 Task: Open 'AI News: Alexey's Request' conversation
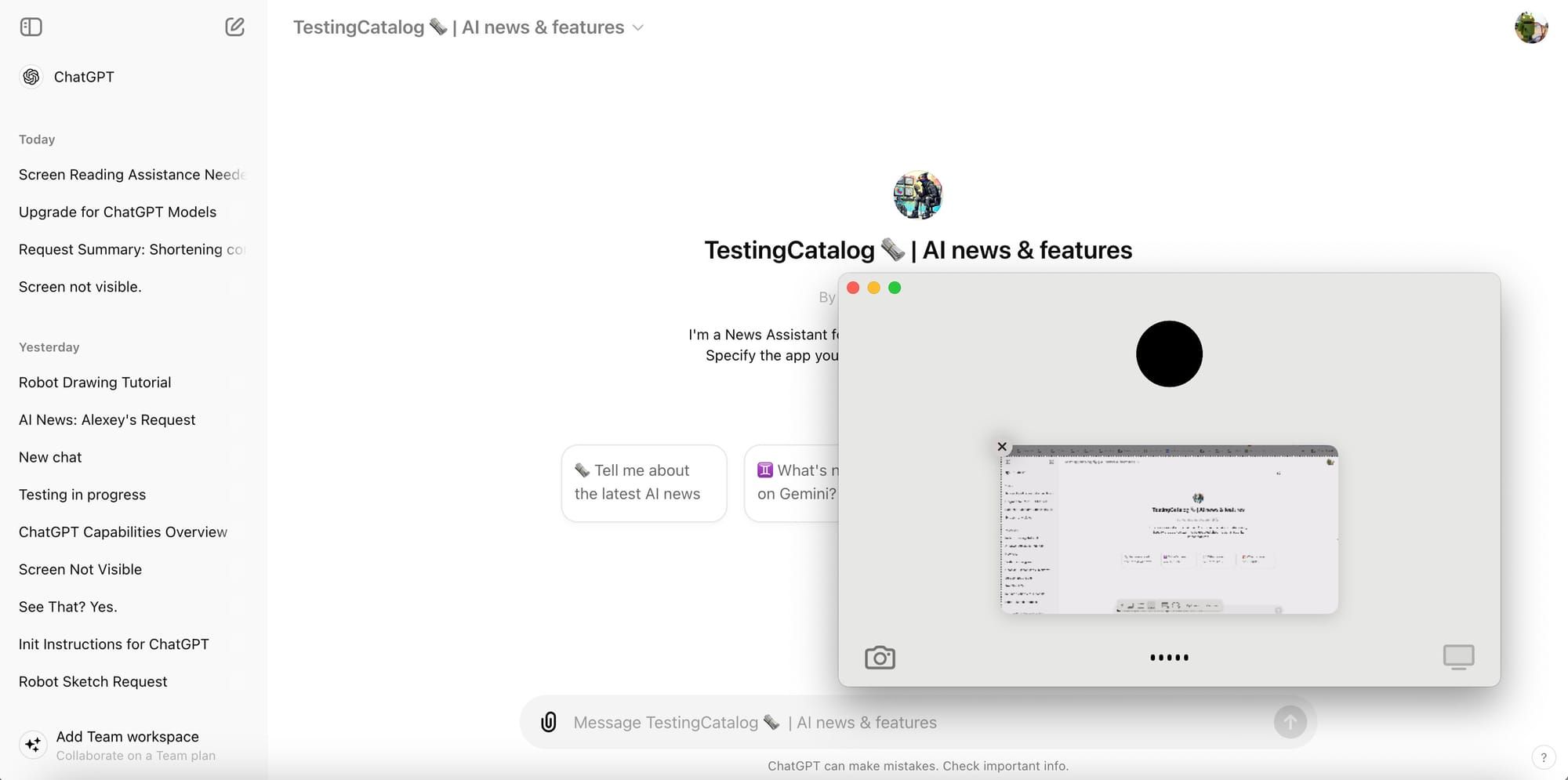coord(107,419)
